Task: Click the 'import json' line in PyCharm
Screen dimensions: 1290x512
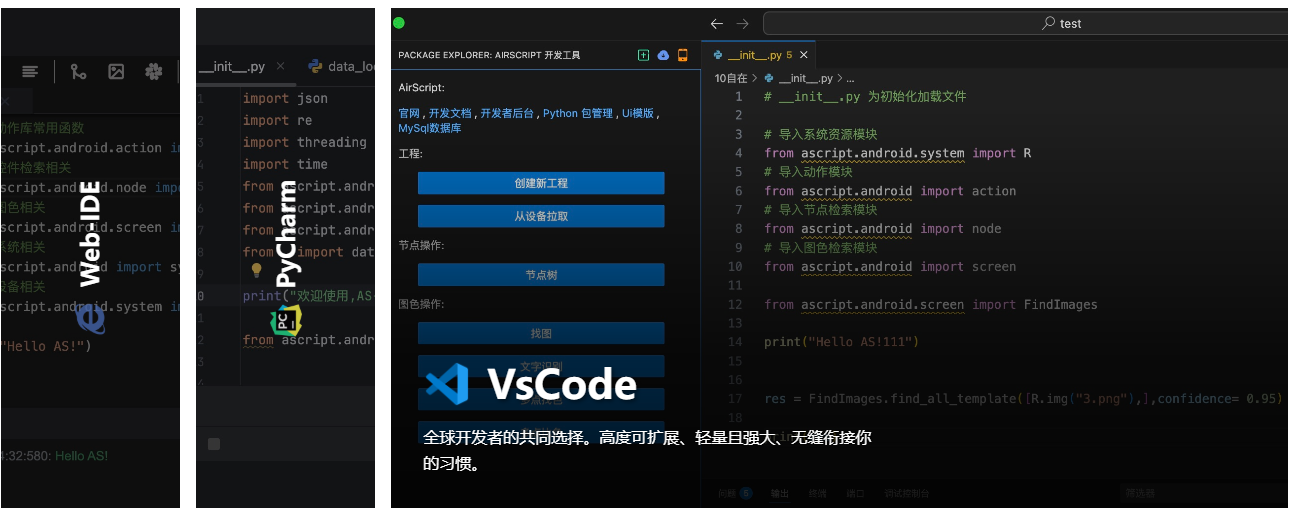Action: pos(285,98)
